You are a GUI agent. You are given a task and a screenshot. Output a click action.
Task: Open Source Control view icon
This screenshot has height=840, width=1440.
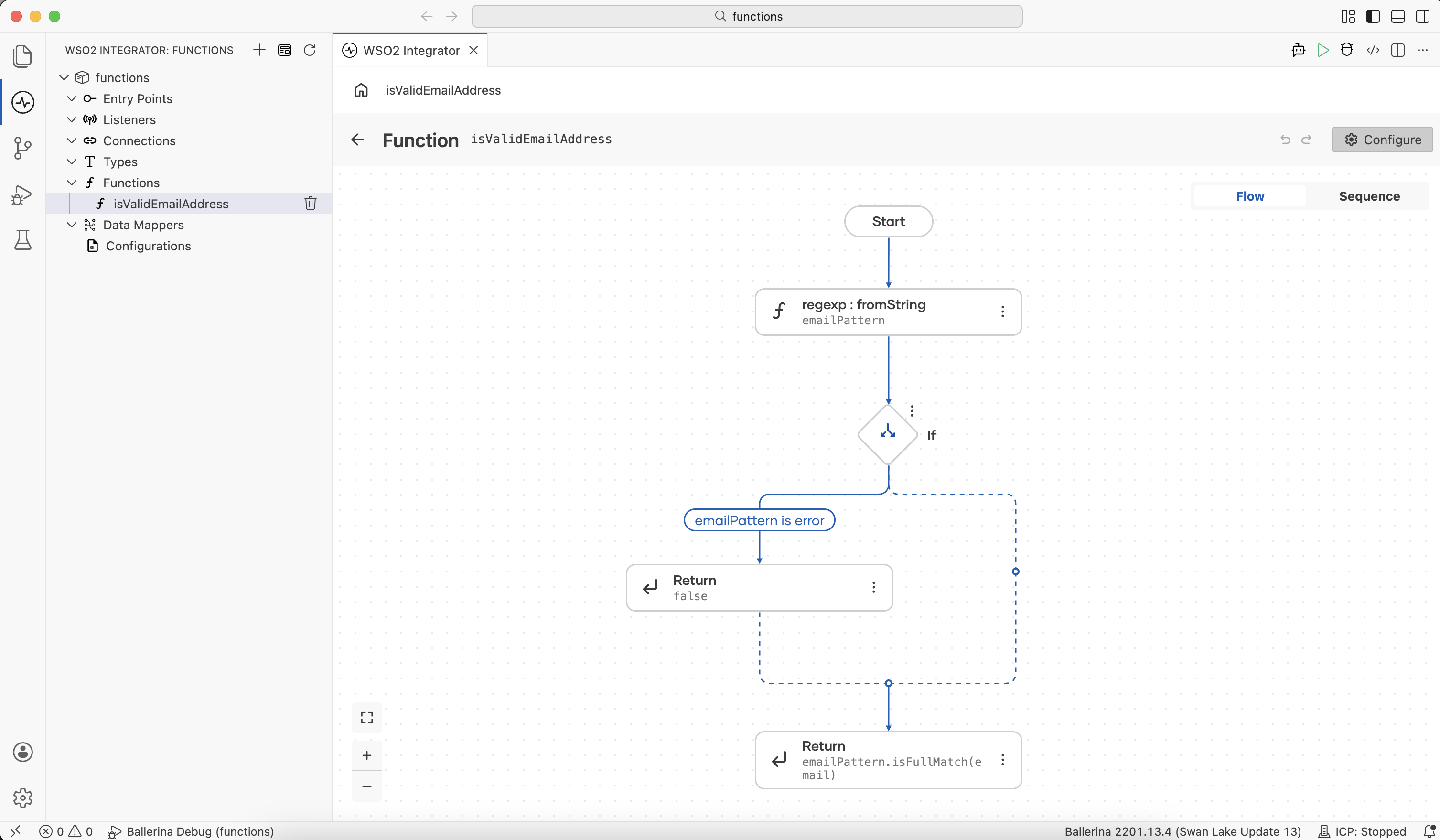22,148
